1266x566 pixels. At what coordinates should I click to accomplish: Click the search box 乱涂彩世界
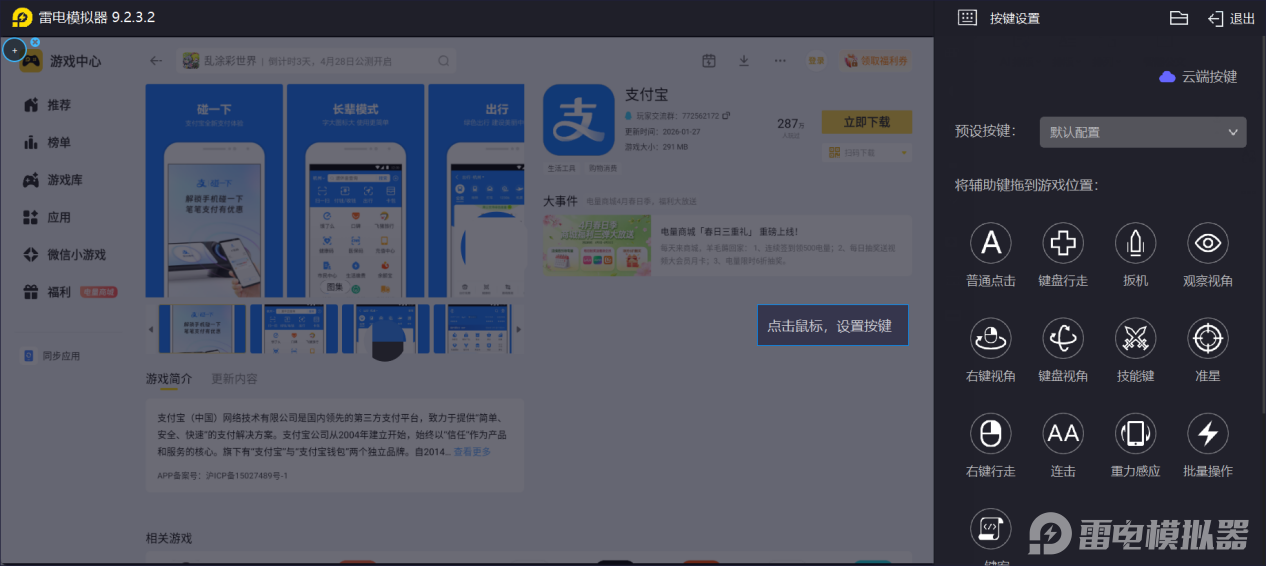click(316, 61)
